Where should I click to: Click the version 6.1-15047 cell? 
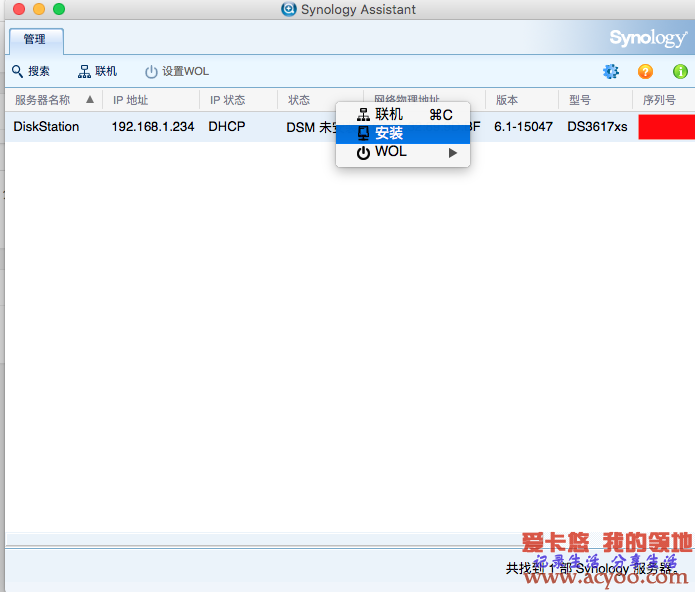[523, 127]
